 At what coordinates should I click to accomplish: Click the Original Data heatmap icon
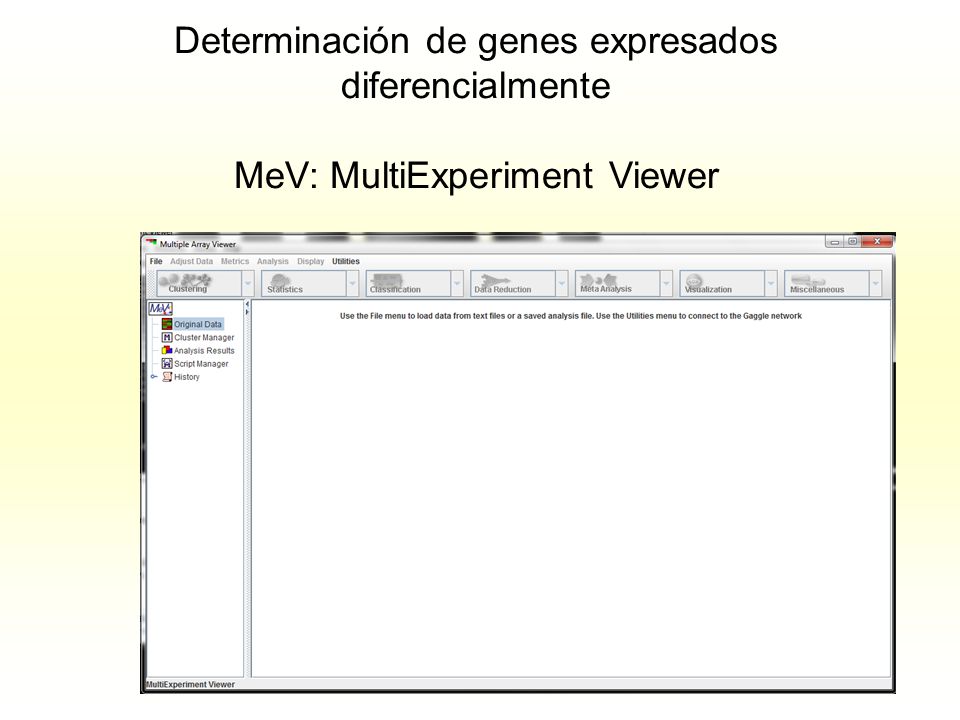[167, 324]
